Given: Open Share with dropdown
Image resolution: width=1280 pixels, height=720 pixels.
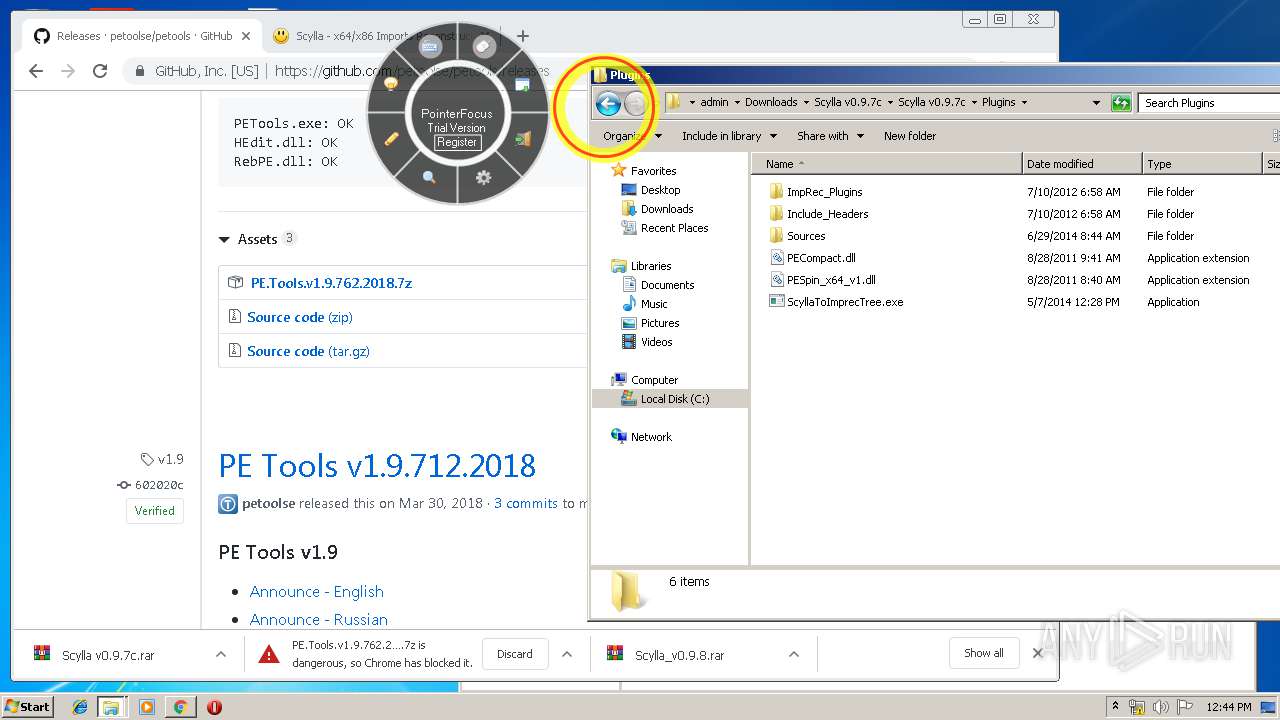Looking at the screenshot, I should point(830,136).
